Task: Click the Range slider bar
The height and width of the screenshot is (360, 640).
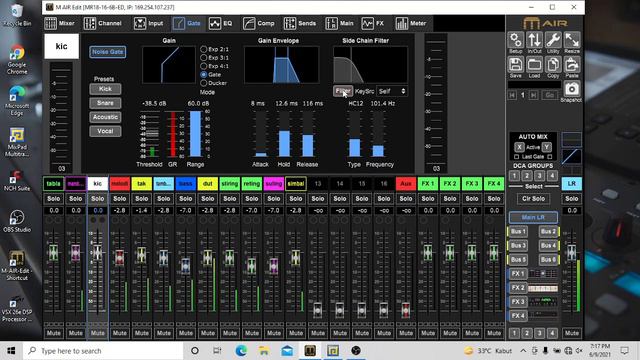Action: [196, 133]
